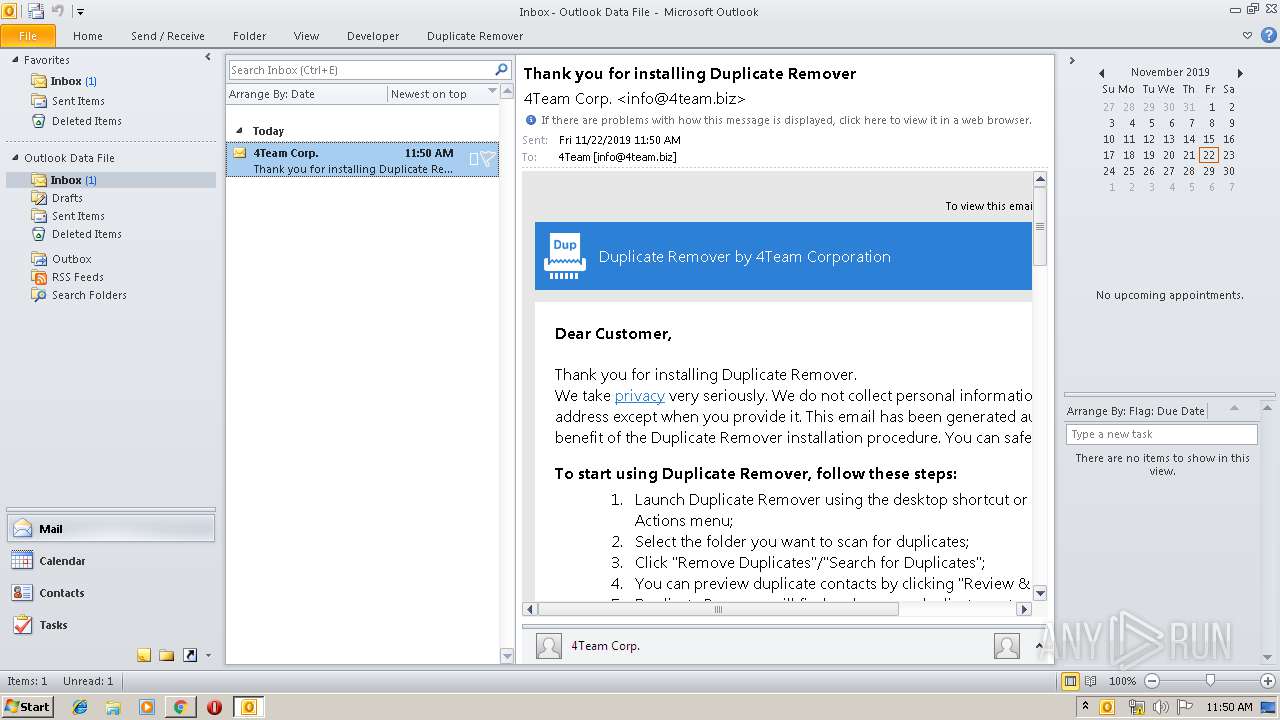Switch to Calendar view

110,561
